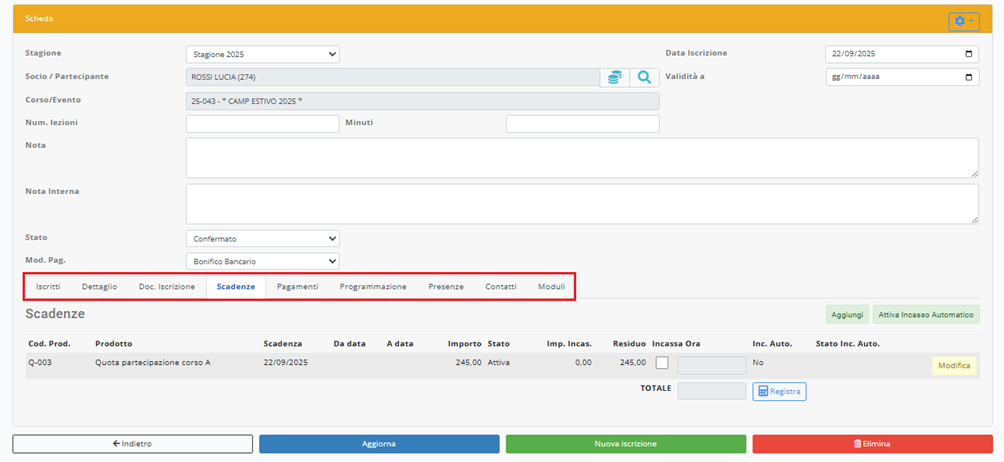Click Attiva Incasso Automatico button
This screenshot has height=462, width=1004.
[x=926, y=314]
